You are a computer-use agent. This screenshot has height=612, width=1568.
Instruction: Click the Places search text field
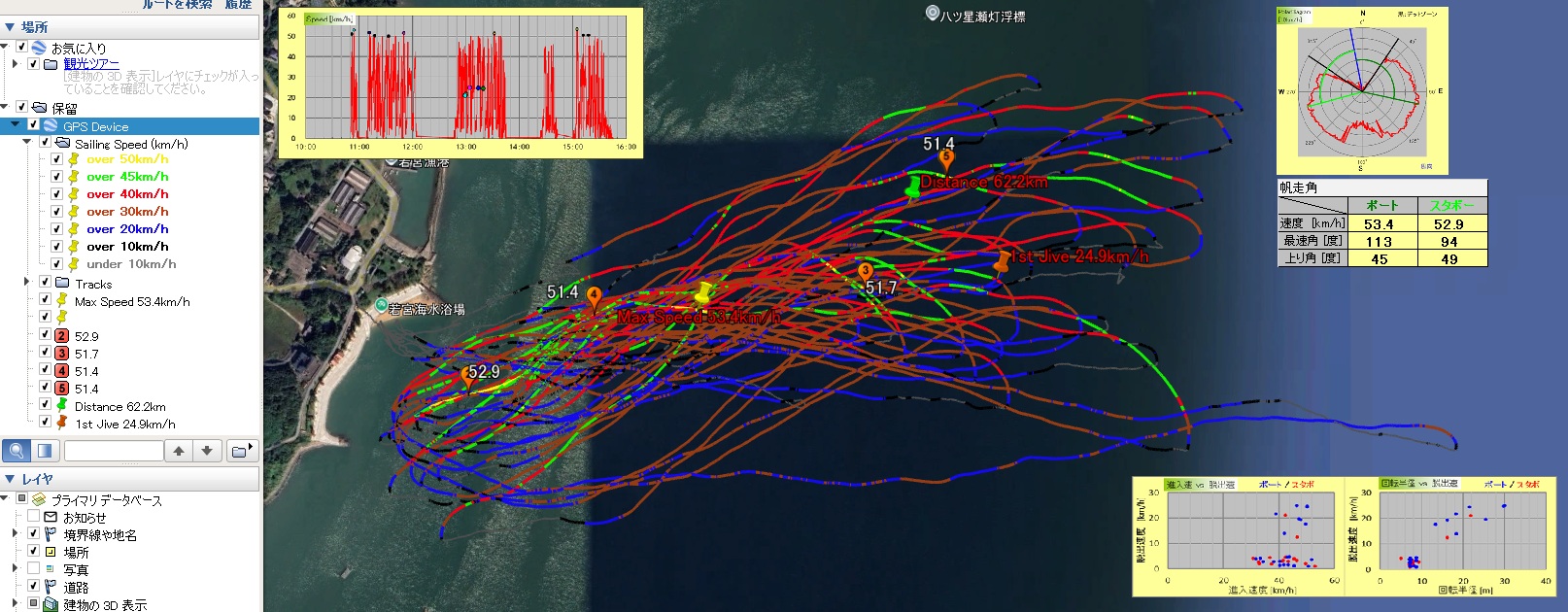113,451
